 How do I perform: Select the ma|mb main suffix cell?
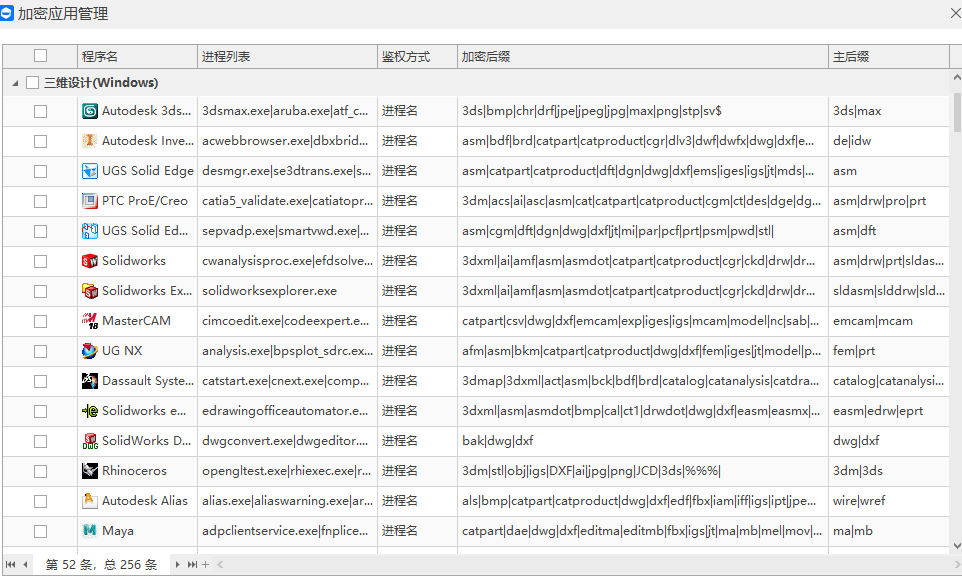tap(889, 531)
